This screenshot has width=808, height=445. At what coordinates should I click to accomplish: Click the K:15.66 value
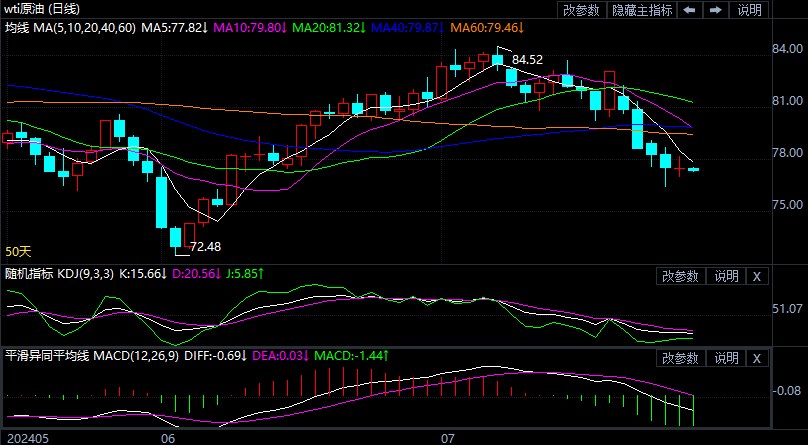(x=142, y=274)
